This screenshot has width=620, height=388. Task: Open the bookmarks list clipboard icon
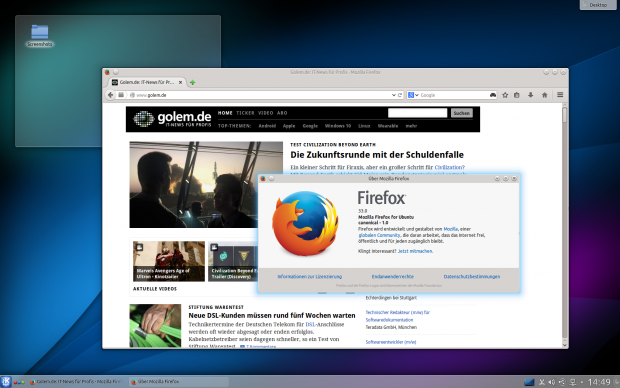tap(516, 95)
